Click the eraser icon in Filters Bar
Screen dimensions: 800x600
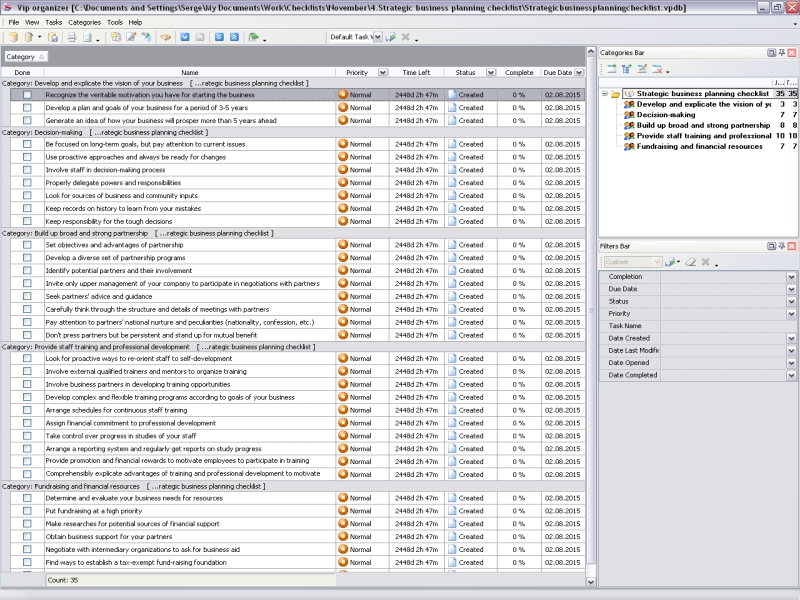691,262
